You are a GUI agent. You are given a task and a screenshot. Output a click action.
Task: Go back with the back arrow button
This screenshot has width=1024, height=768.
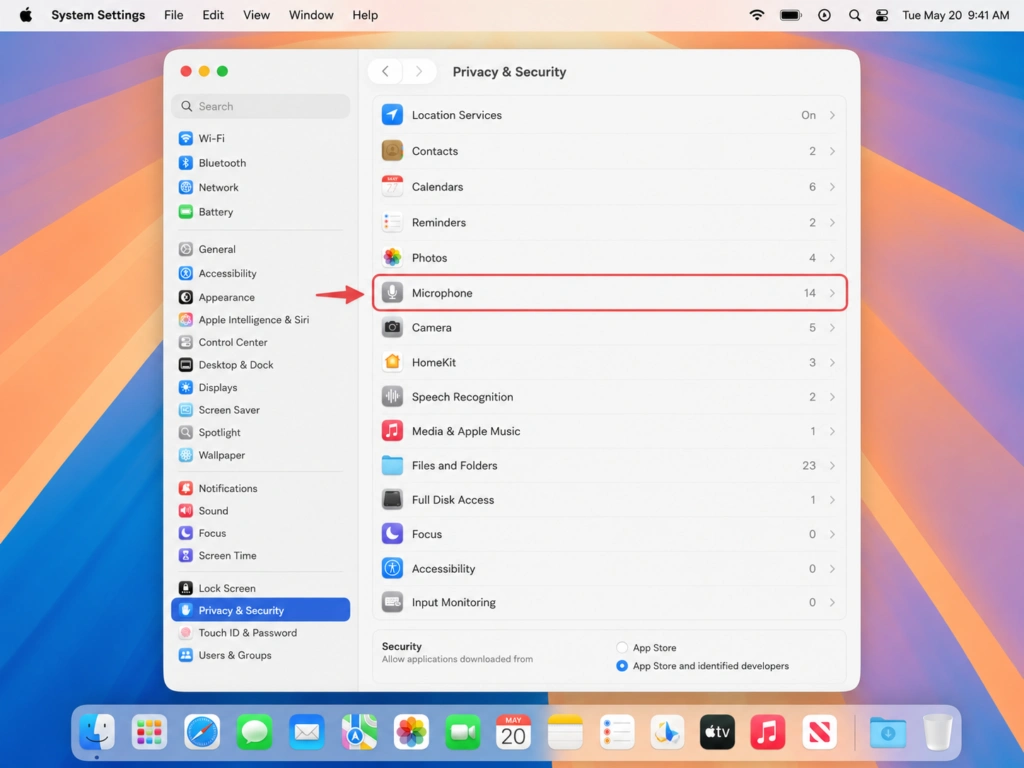click(385, 71)
